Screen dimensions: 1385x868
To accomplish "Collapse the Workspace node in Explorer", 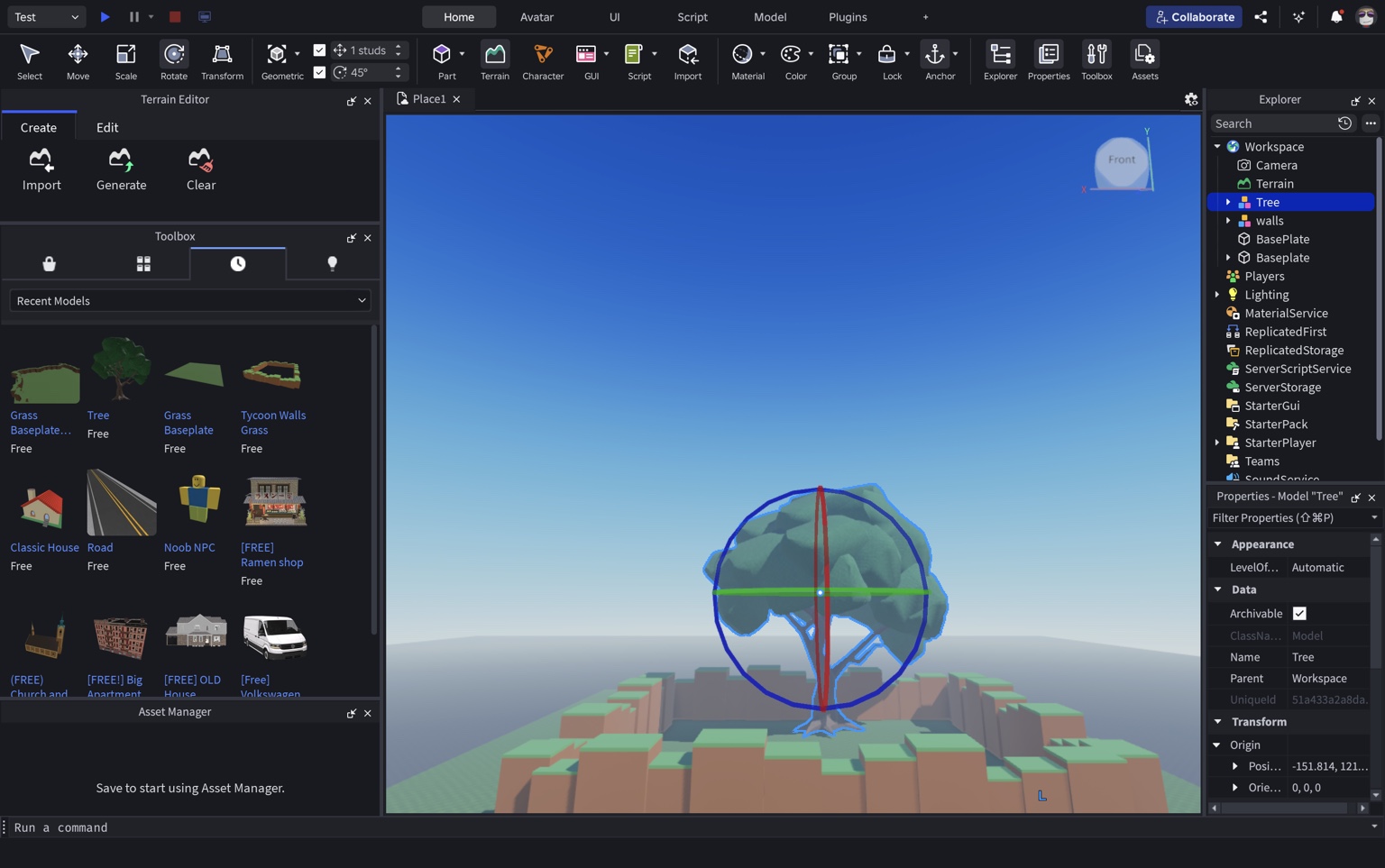I will [x=1217, y=146].
